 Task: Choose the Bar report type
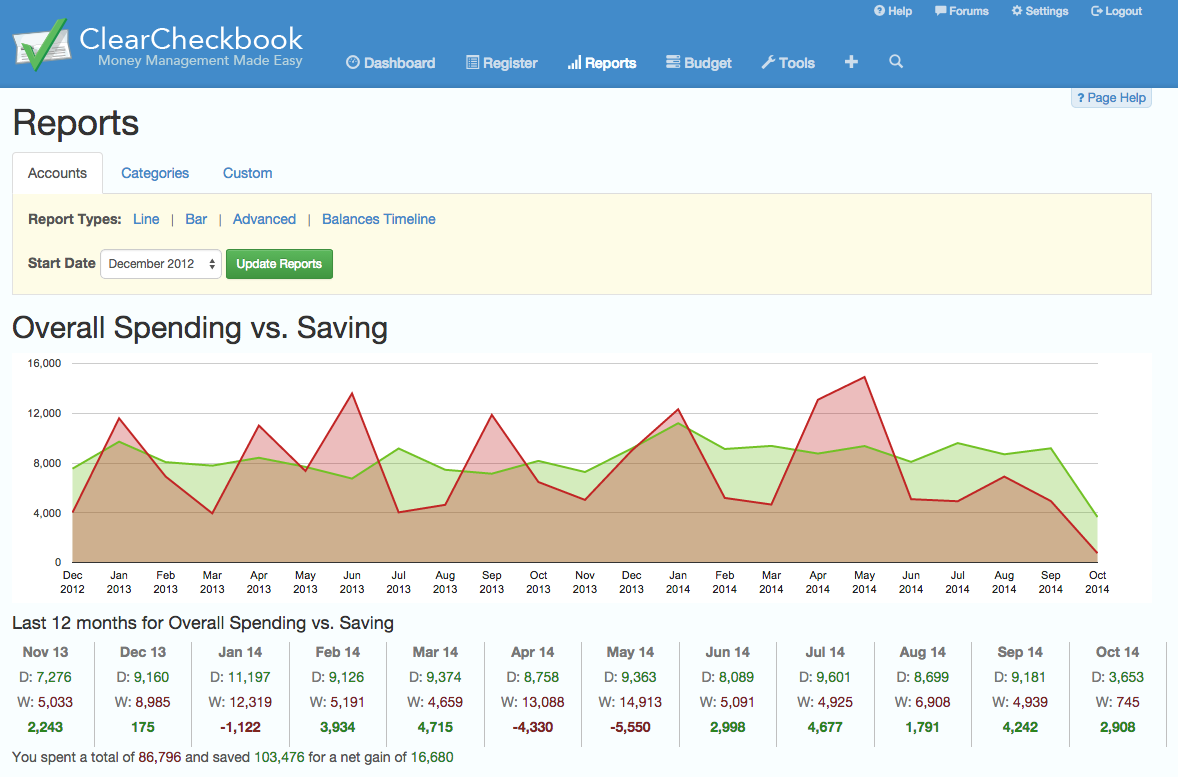click(x=196, y=219)
